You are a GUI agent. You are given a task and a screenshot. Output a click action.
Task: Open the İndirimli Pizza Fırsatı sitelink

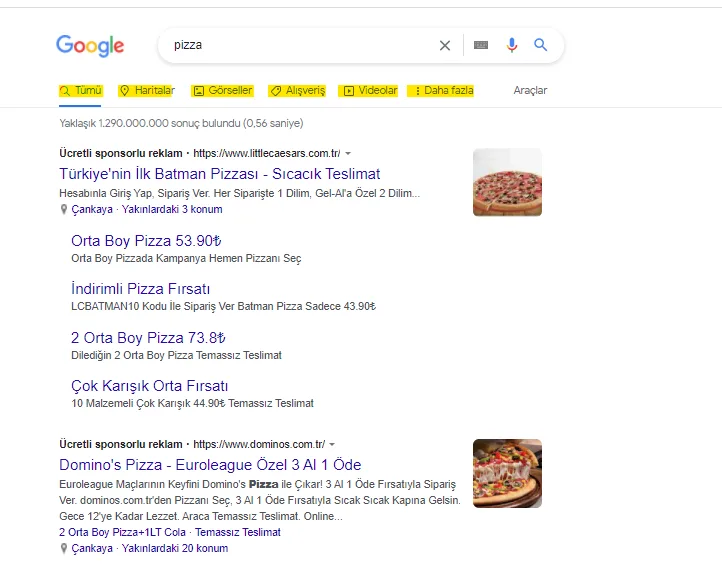coord(140,289)
